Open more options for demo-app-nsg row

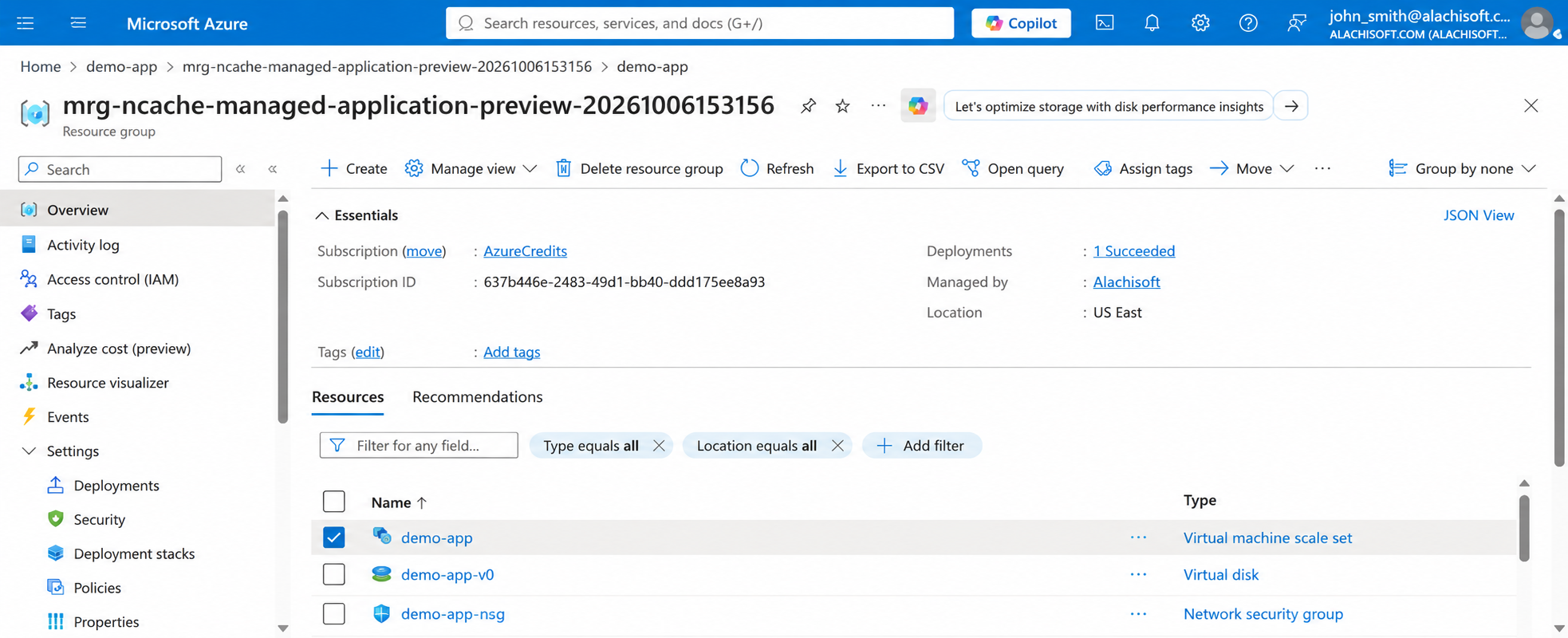pos(1138,614)
